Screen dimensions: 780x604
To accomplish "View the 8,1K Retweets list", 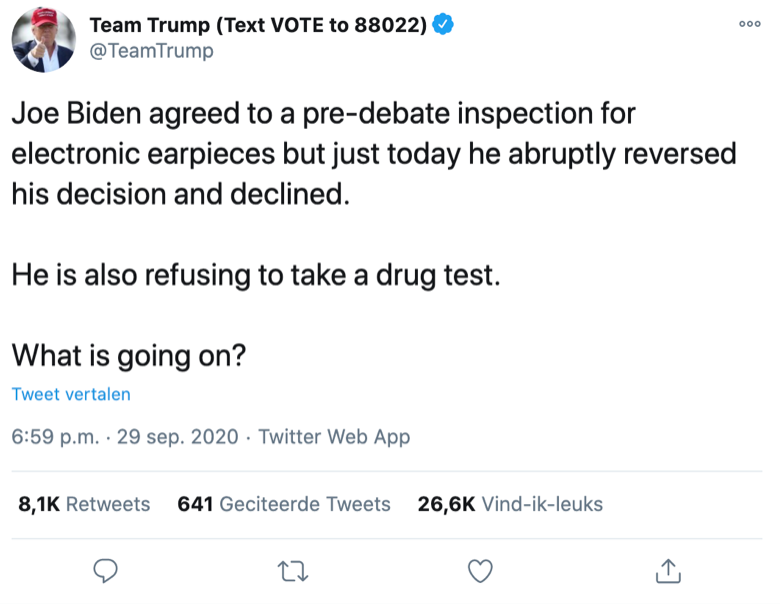I will [84, 504].
